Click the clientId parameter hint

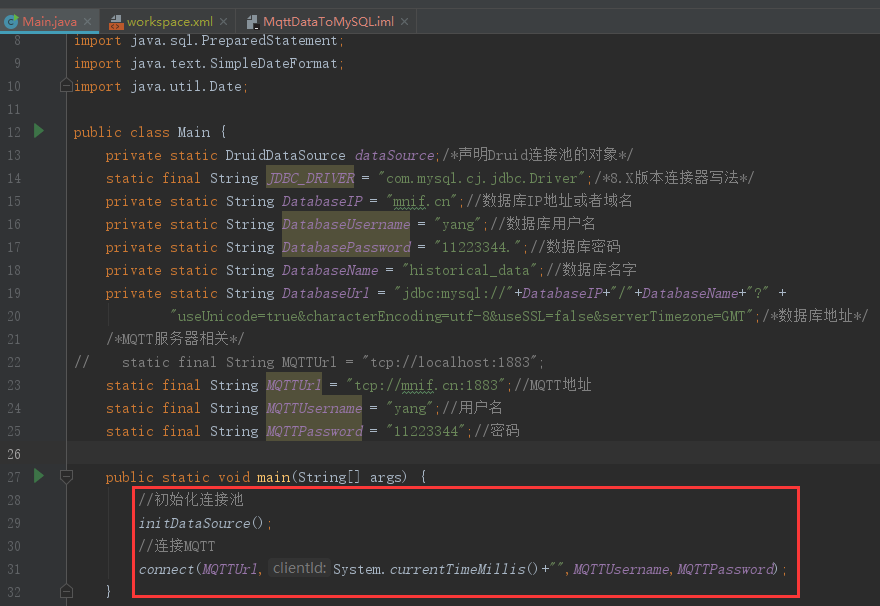(299, 568)
